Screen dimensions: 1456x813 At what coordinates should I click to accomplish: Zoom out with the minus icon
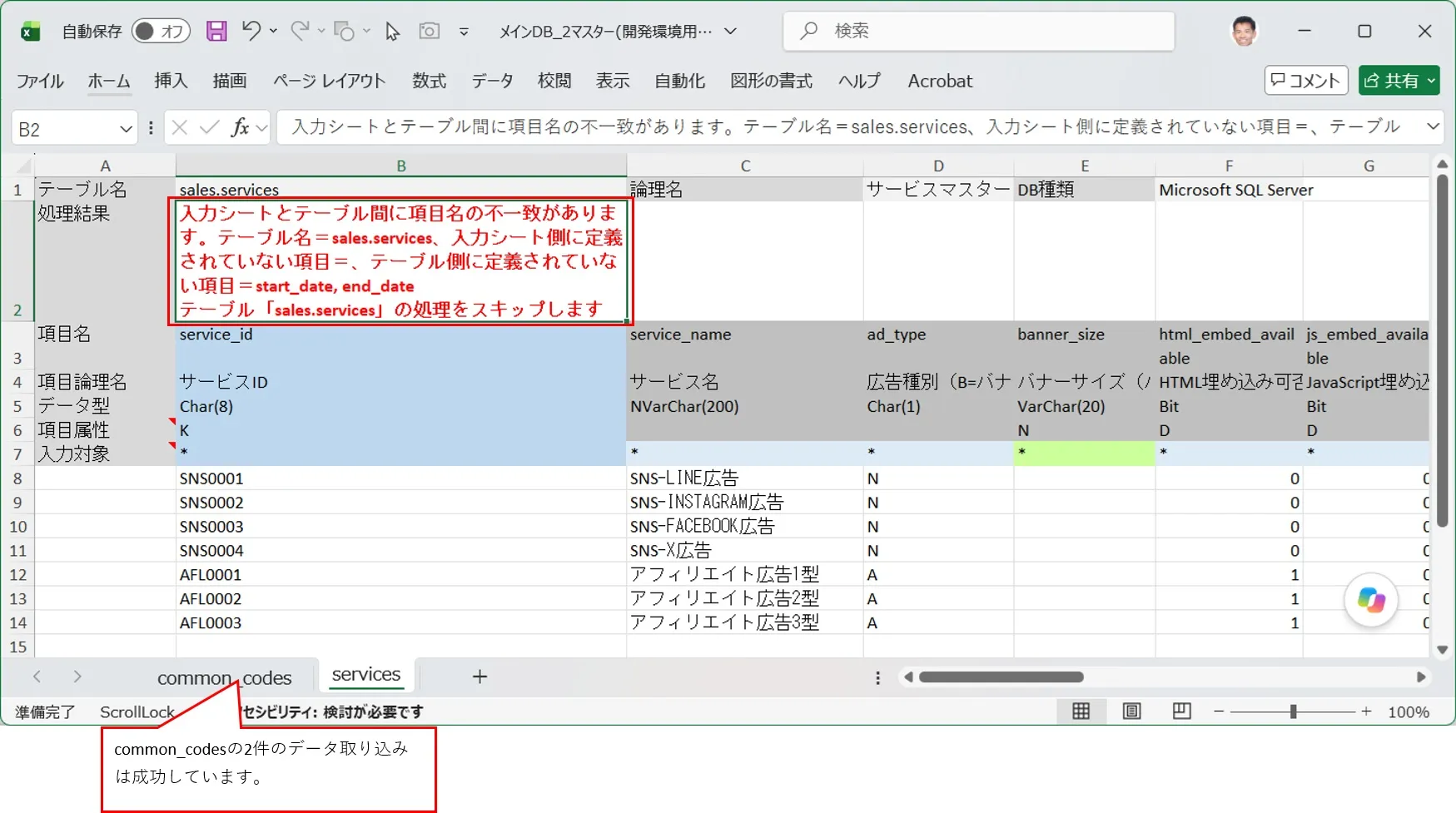(x=1219, y=711)
